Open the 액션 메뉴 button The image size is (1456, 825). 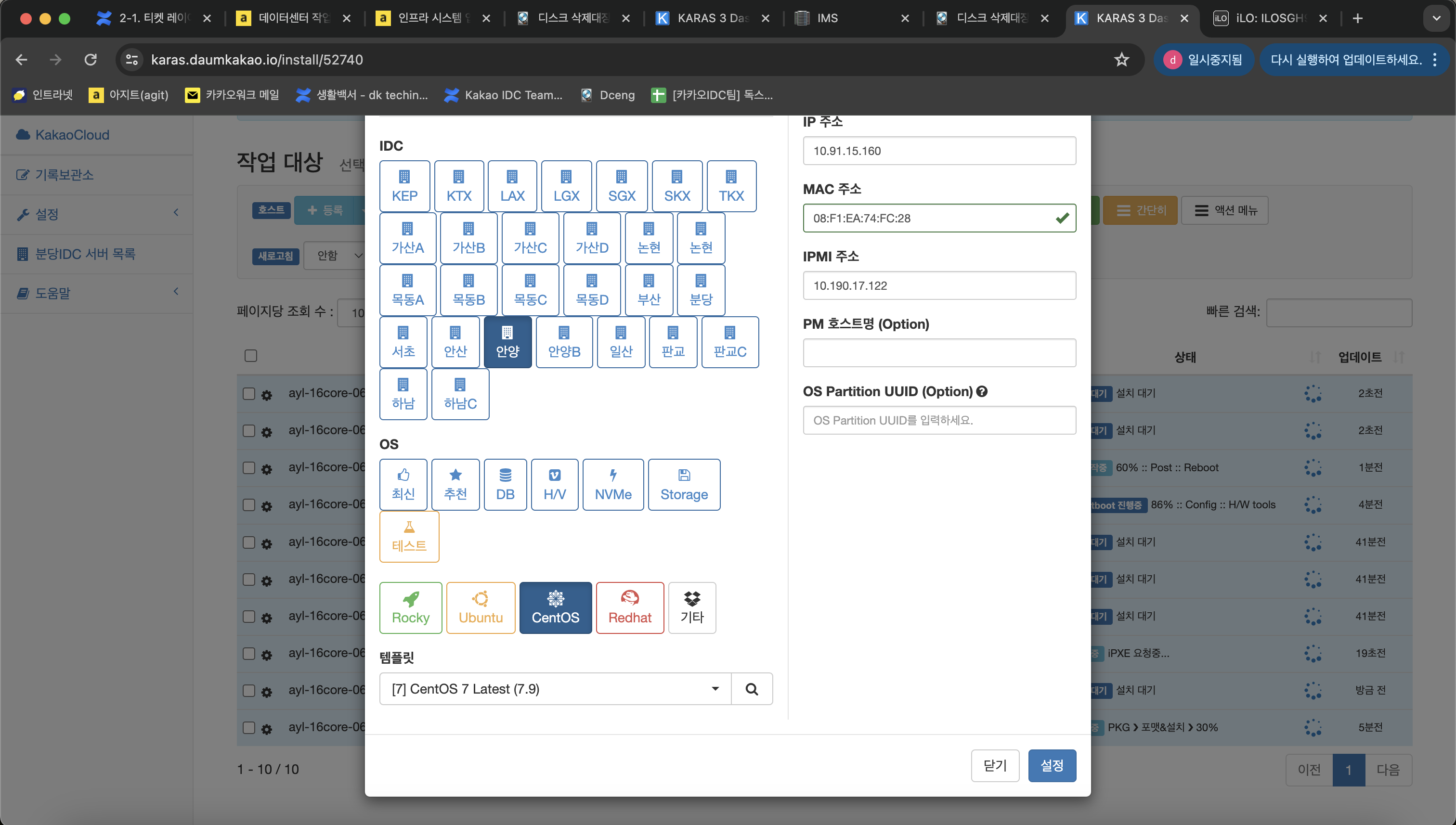click(1225, 211)
